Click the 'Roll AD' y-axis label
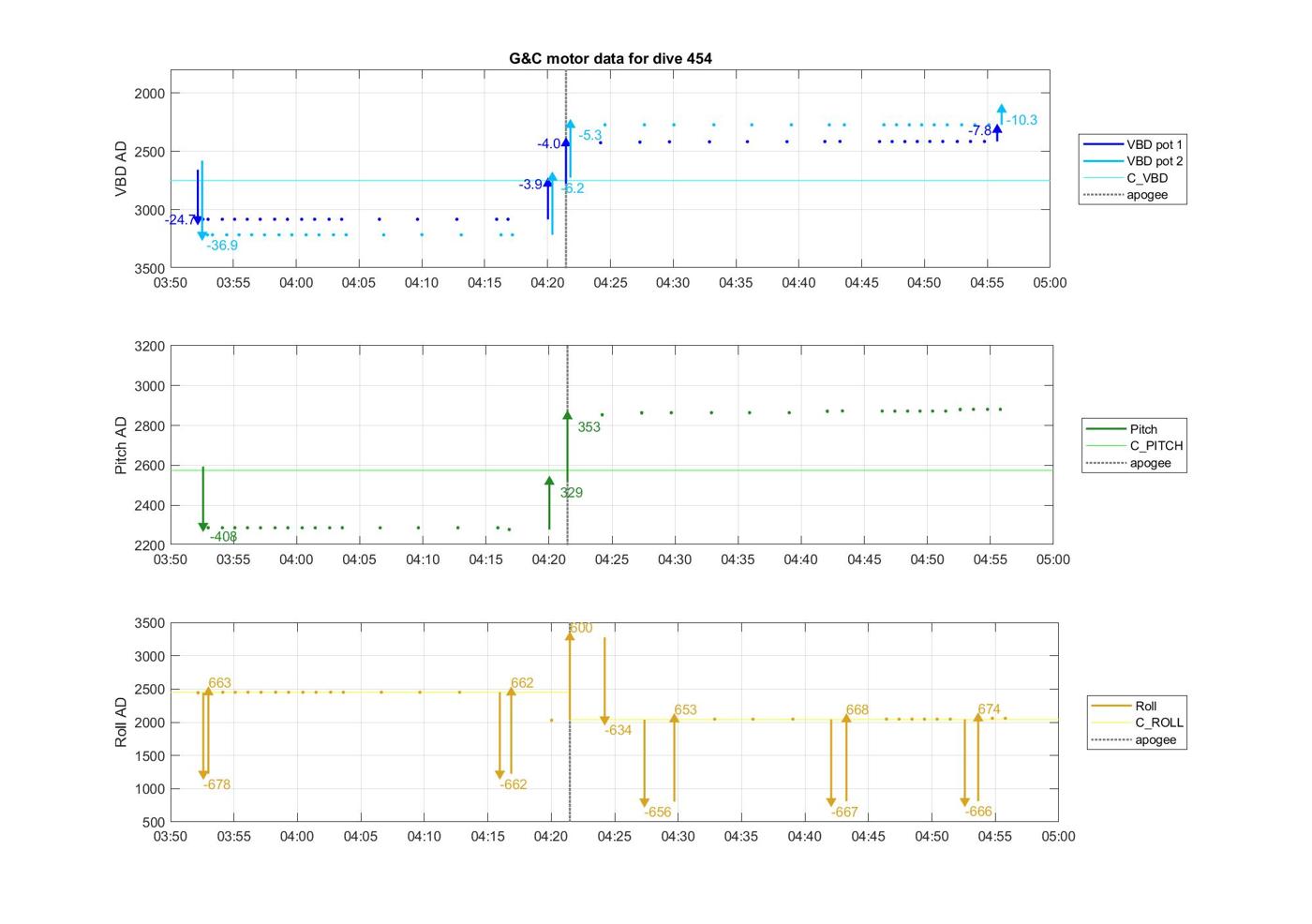The width and height of the screenshot is (1312, 924). 121,722
